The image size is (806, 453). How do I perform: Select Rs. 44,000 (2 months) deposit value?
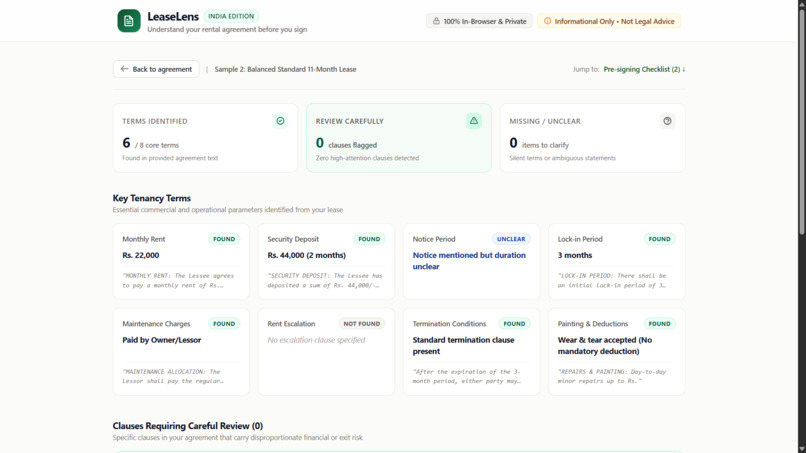[306, 255]
